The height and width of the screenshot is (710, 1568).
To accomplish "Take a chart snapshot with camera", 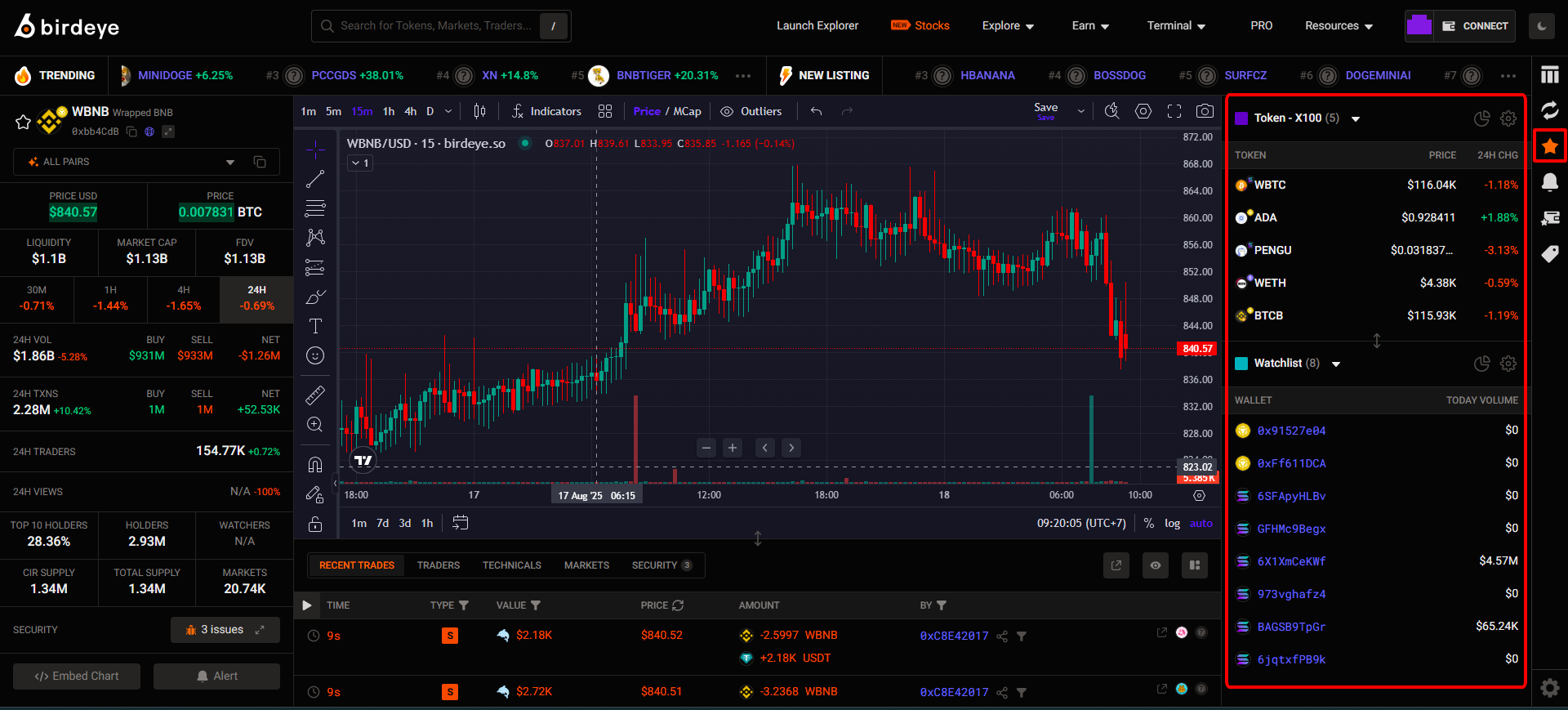I will [x=1205, y=111].
